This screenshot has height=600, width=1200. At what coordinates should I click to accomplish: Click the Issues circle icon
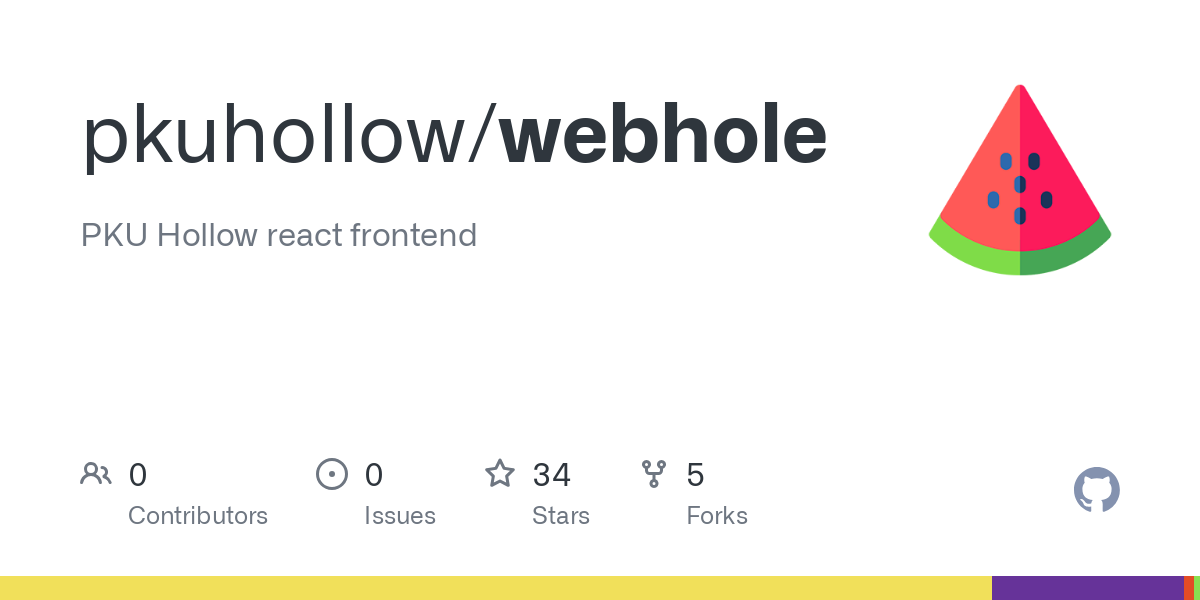(332, 474)
